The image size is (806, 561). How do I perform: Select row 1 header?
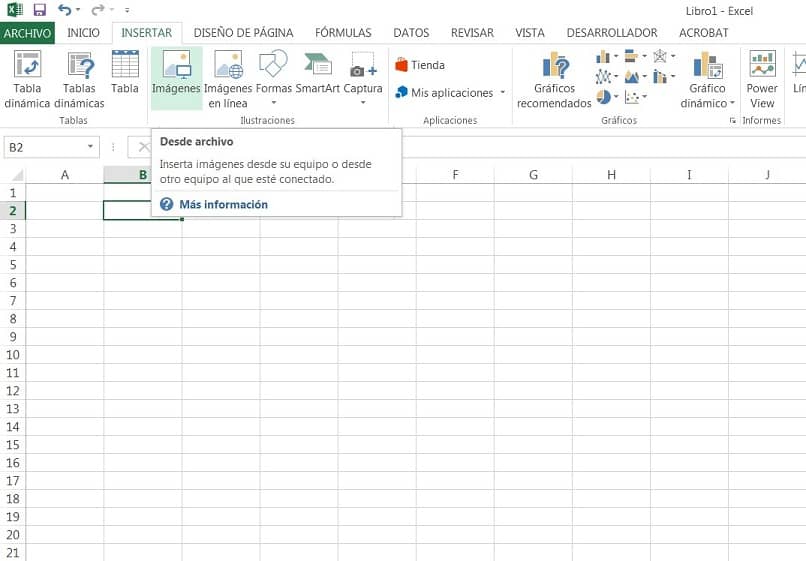(13, 193)
